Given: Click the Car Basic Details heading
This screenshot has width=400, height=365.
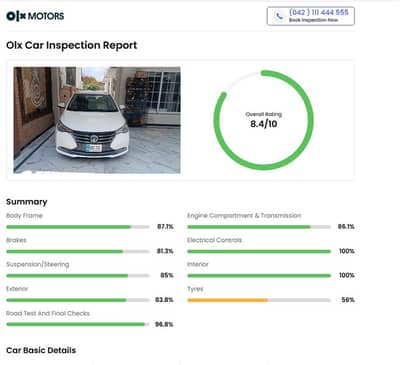Looking at the screenshot, I should 41,350.
